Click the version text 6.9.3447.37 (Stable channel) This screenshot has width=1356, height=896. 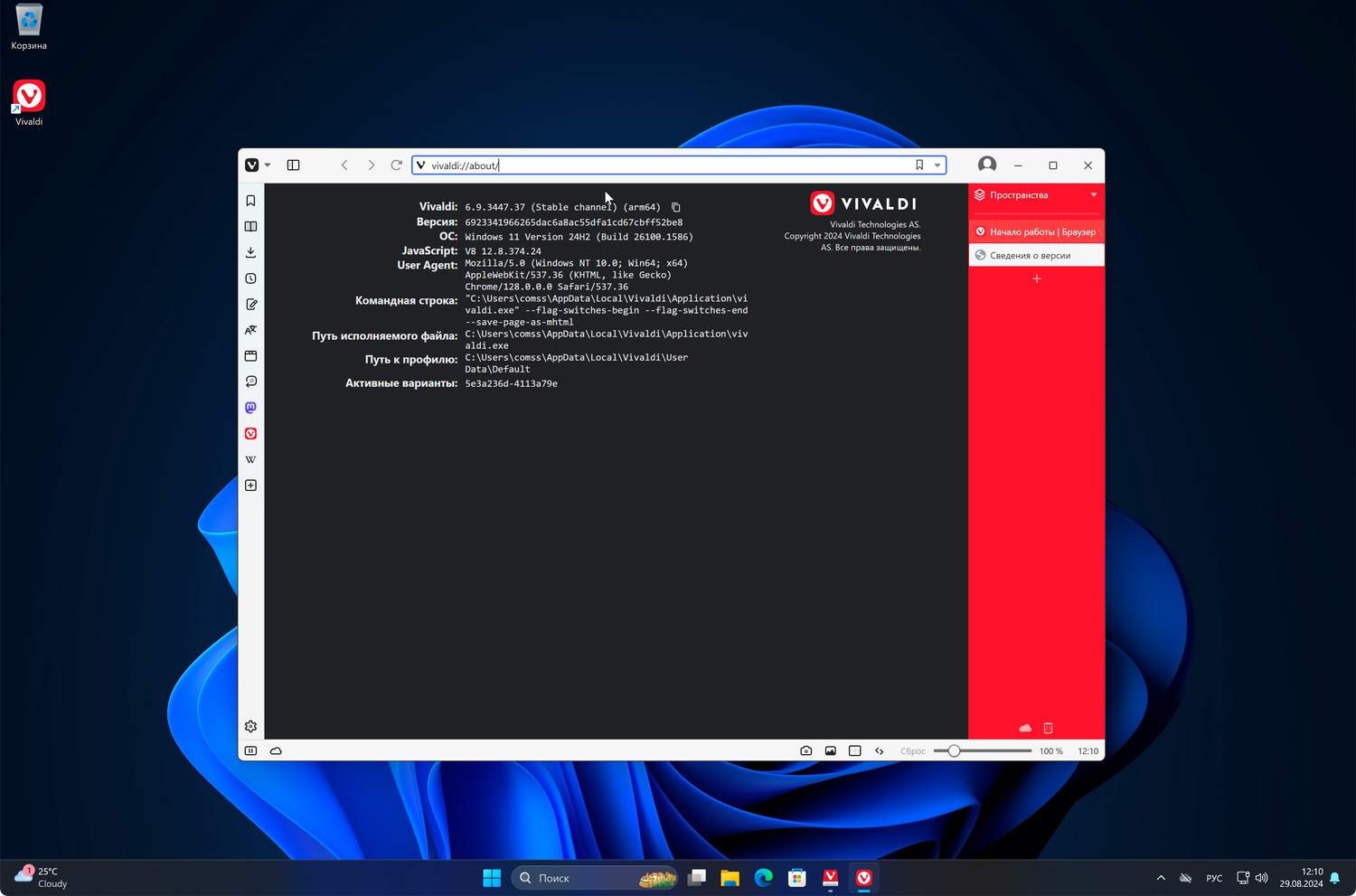[x=541, y=207]
